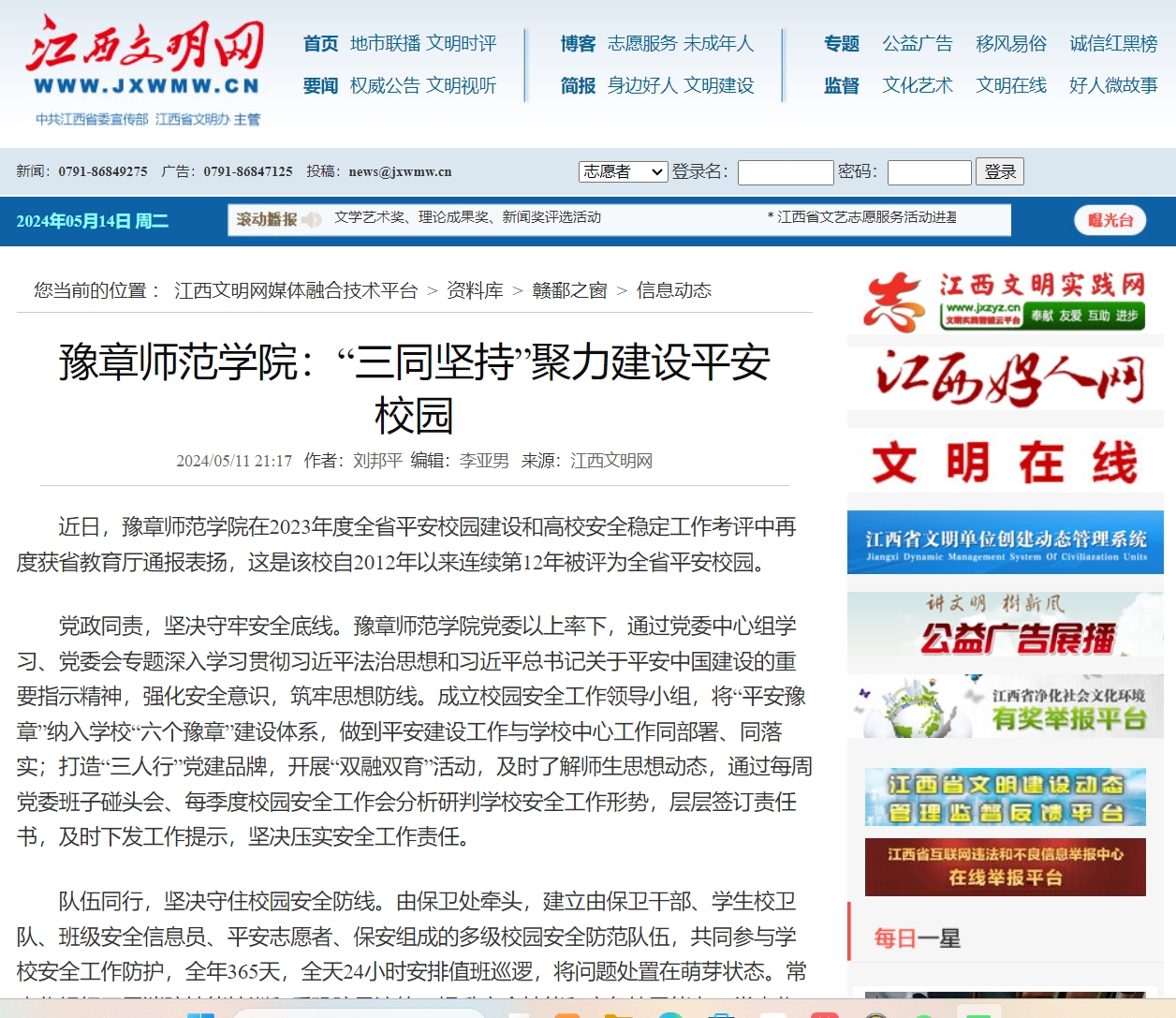Click the author text 刘邦平
Image resolution: width=1176 pixels, height=1018 pixels.
(377, 461)
